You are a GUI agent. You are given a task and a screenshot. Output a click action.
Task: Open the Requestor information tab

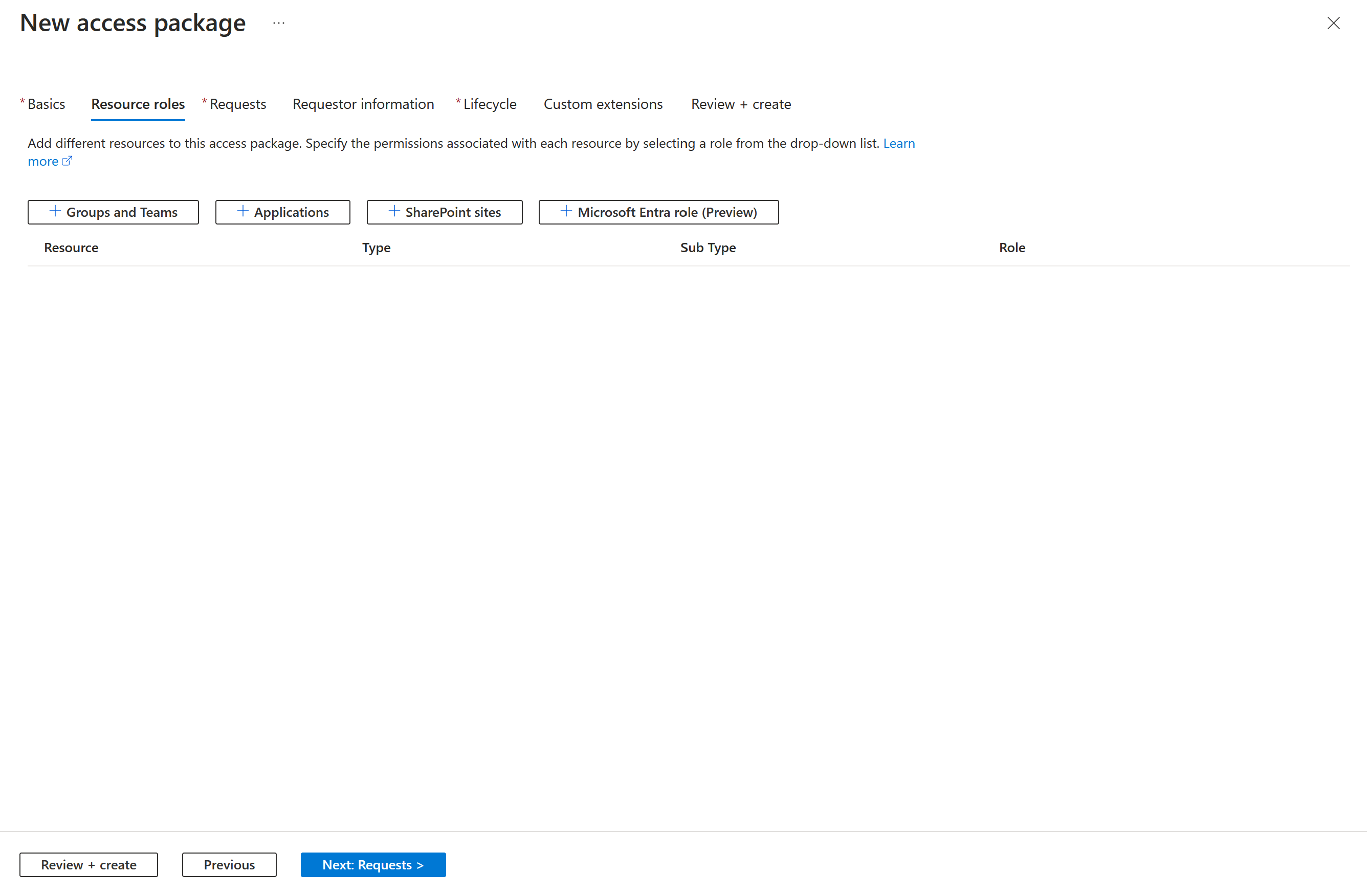point(363,103)
